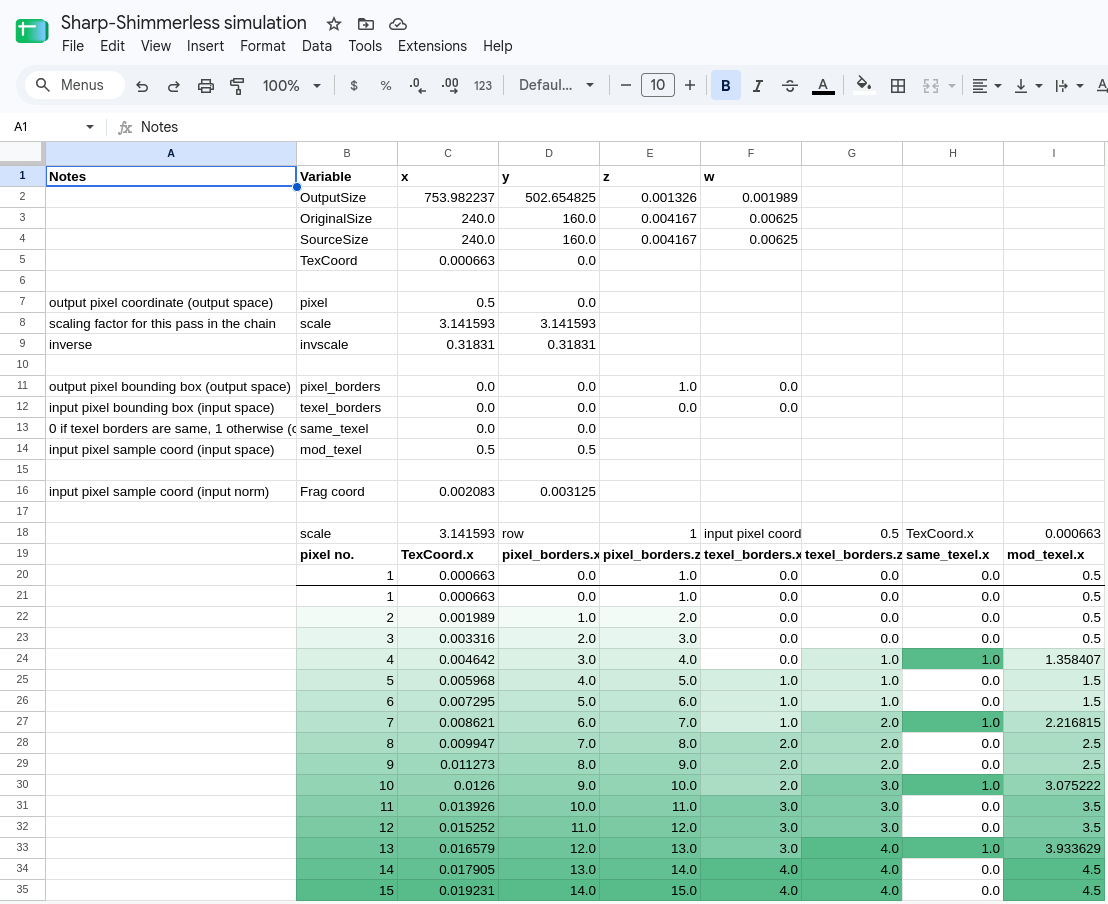This screenshot has width=1108, height=904.
Task: View the cloud document status
Action: coord(398,24)
